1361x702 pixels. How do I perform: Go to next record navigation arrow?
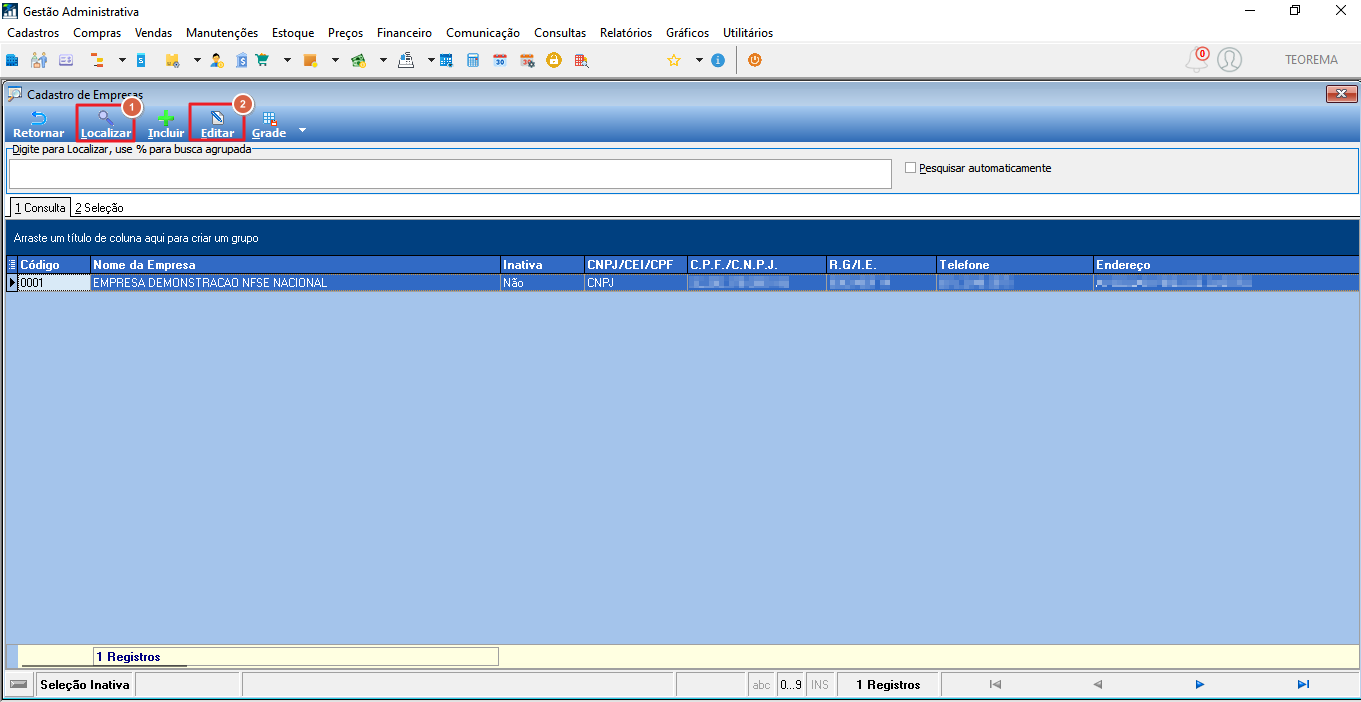pos(1200,685)
